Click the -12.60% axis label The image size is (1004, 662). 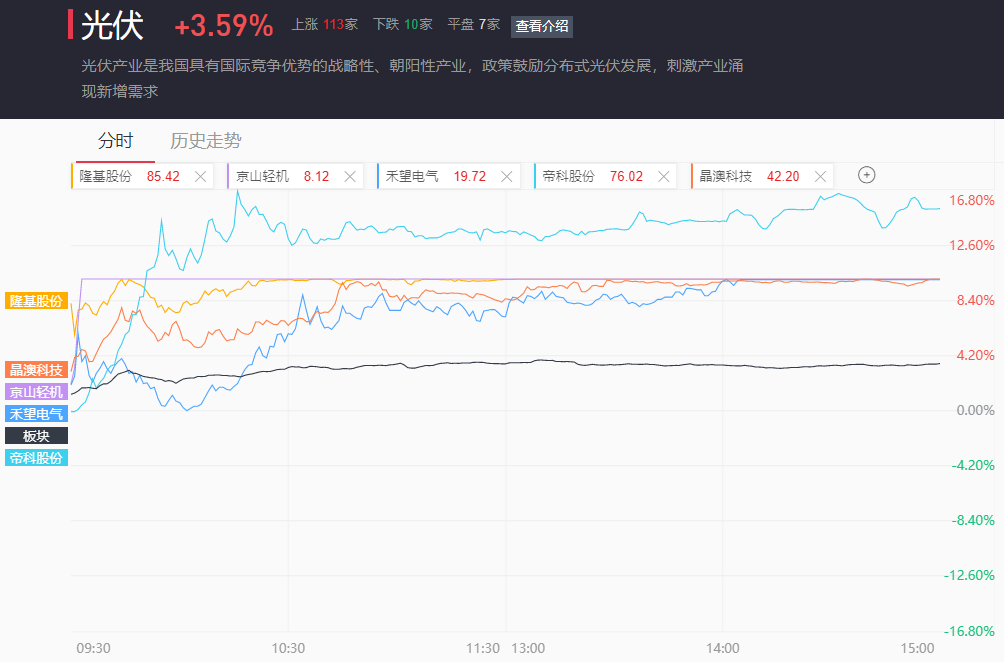tap(969, 576)
